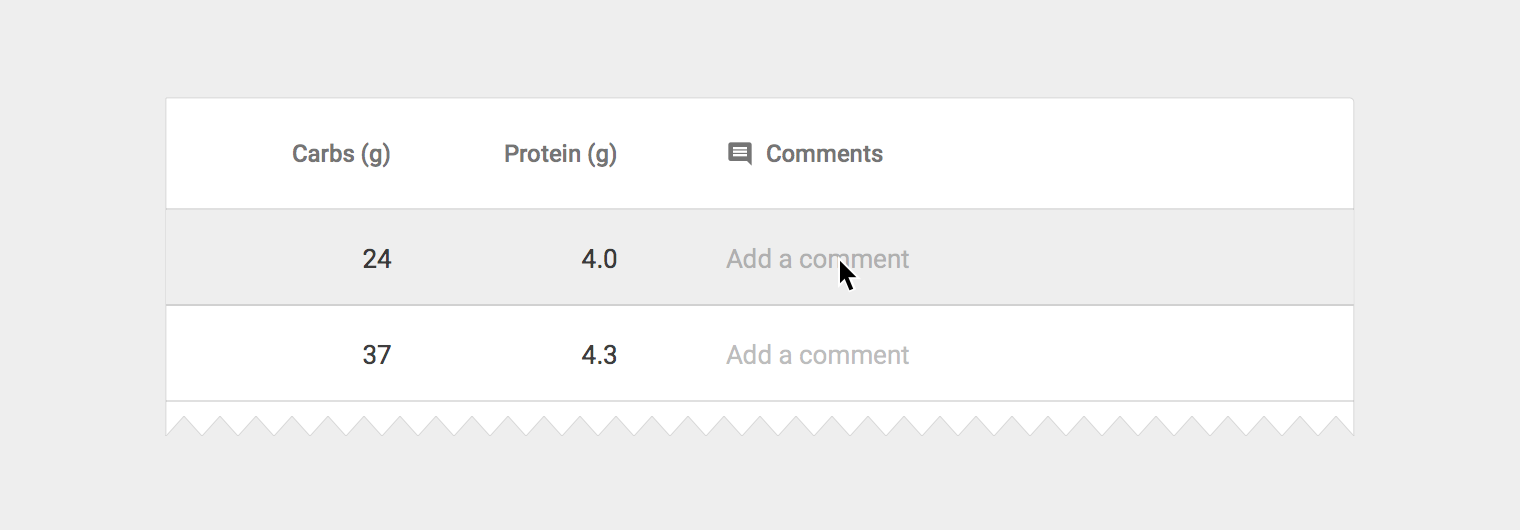Click the partial row above the torn edge
Screen dimensions: 1520x530
(760, 410)
